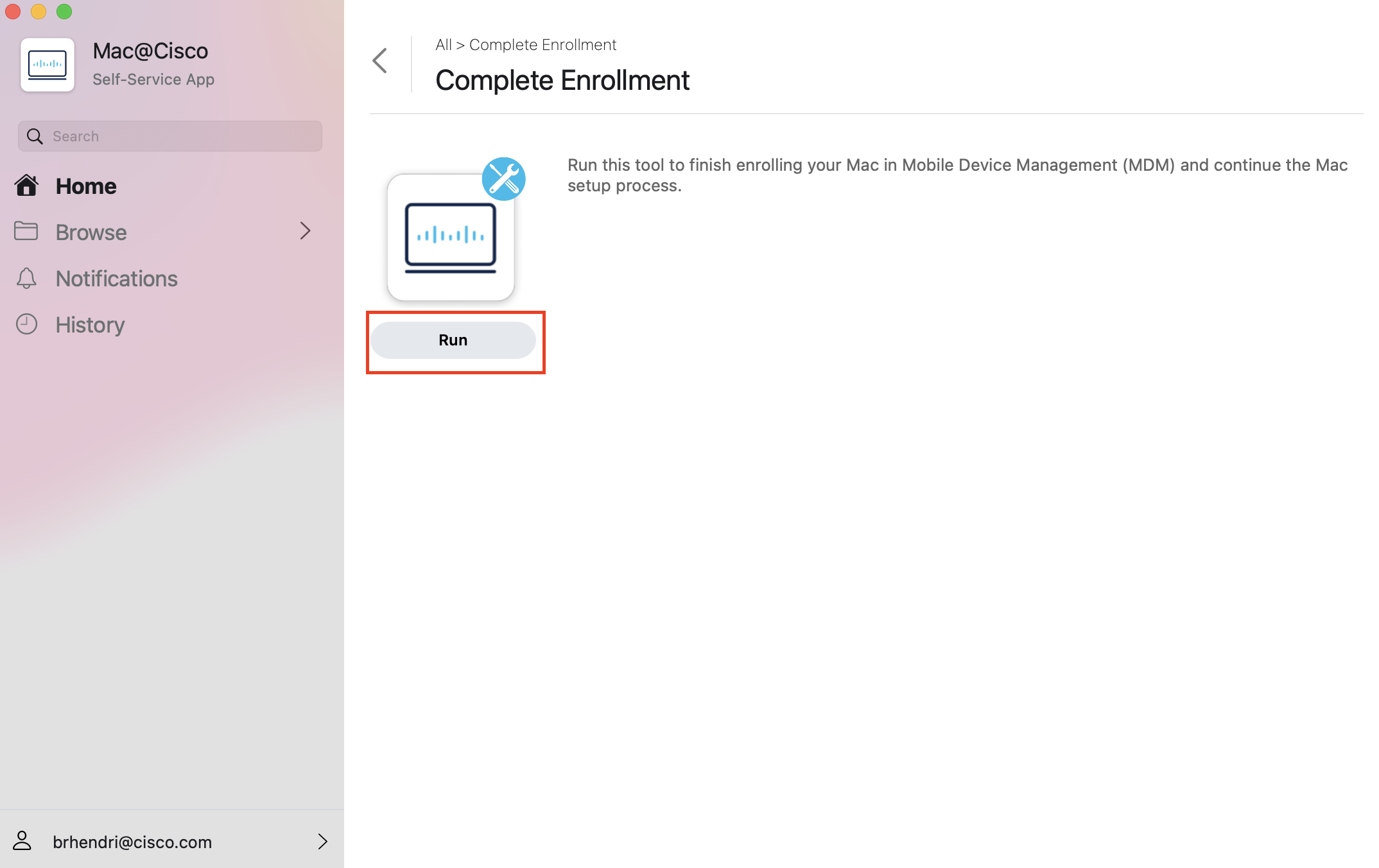Image resolution: width=1379 pixels, height=868 pixels.
Task: Click the History clock icon
Action: point(26,324)
